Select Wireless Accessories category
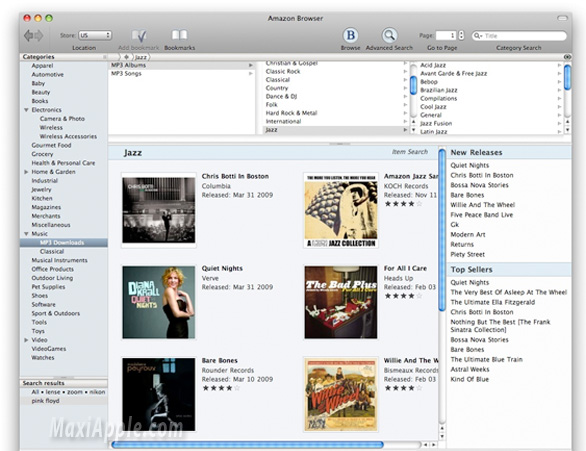This screenshot has height=451, width=586. click(x=68, y=136)
